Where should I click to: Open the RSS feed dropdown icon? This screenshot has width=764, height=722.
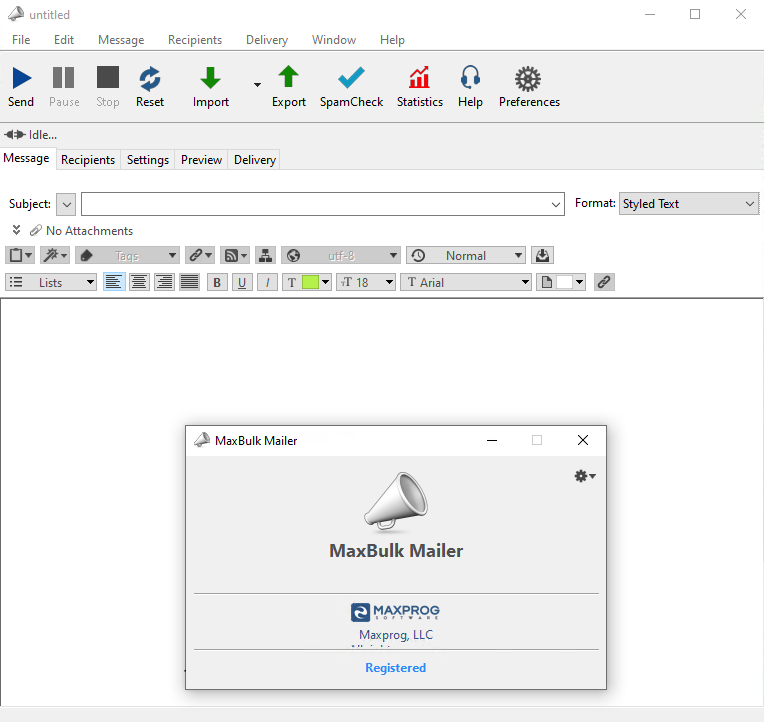pyautogui.click(x=235, y=255)
